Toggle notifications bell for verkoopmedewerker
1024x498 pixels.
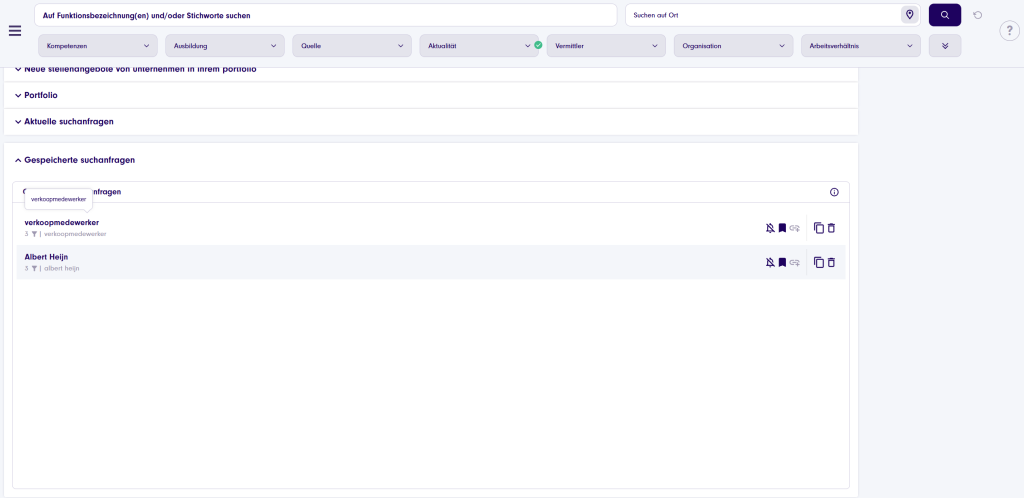(770, 228)
